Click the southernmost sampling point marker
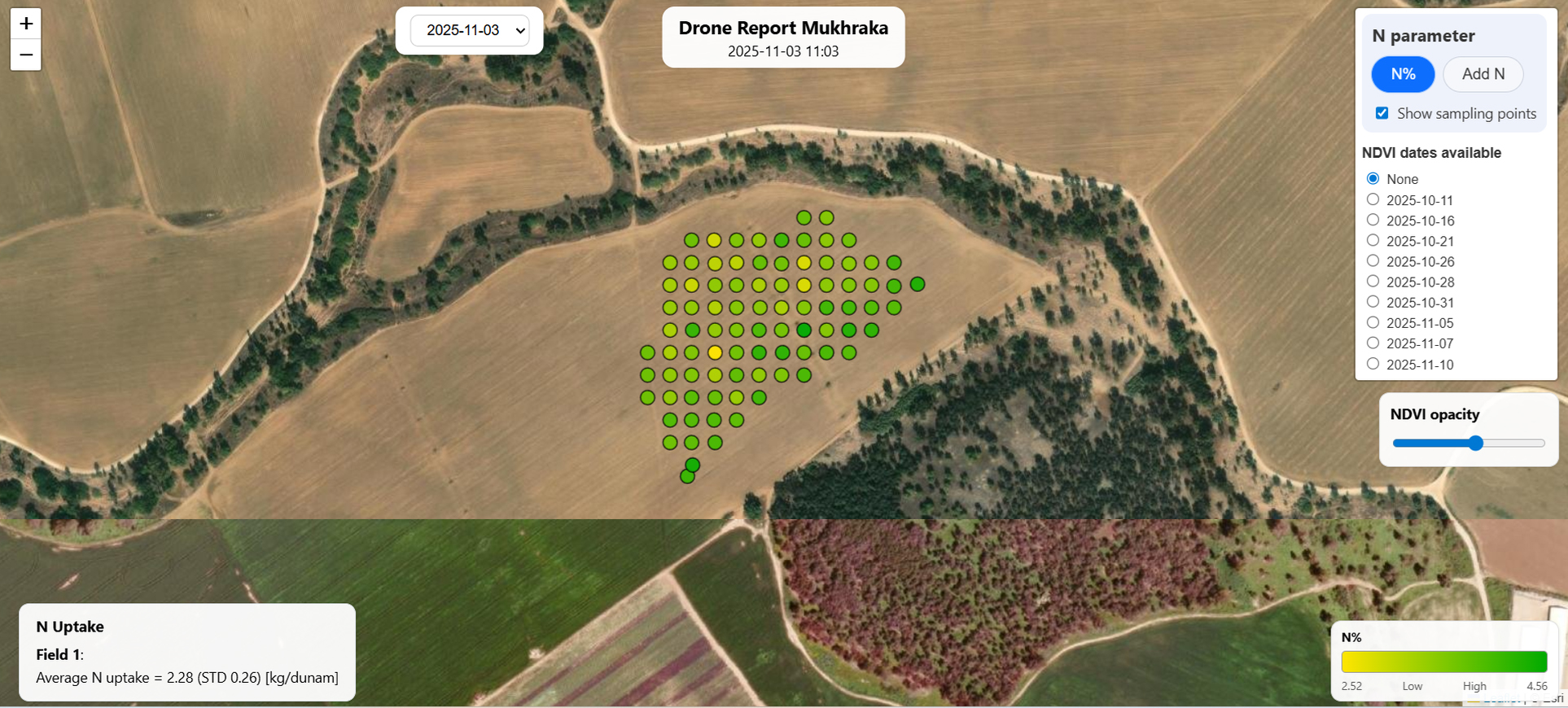The height and width of the screenshot is (708, 1568). [687, 476]
